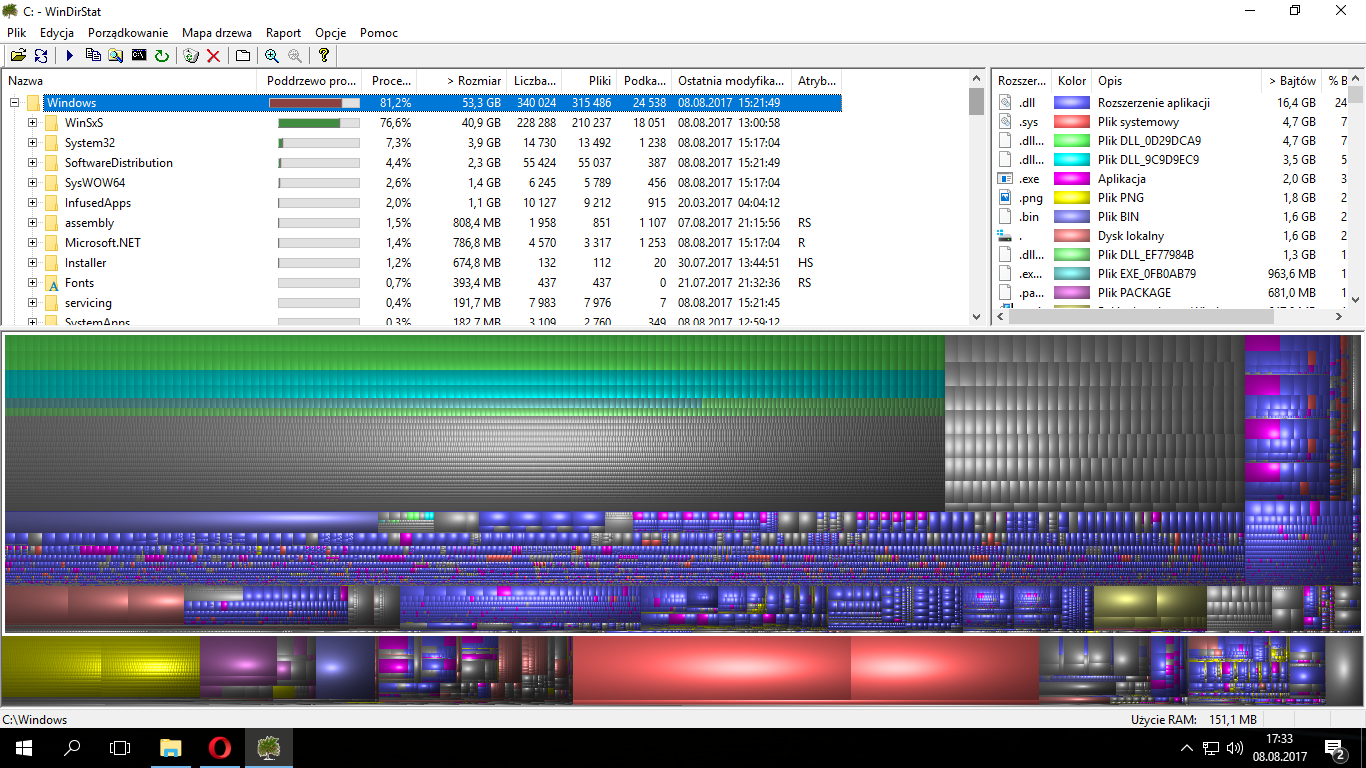Click the magenta color swatch for .exe

(1072, 179)
